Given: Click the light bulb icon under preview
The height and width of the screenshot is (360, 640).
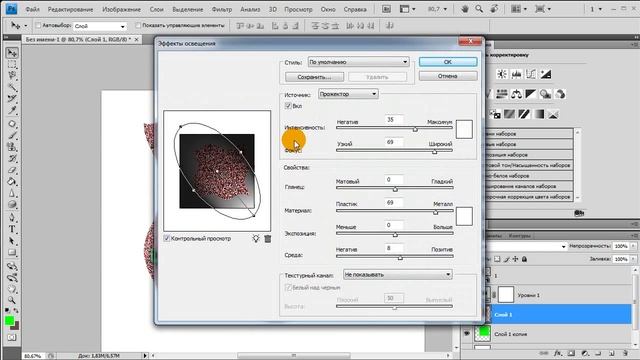Looking at the screenshot, I should (x=256, y=238).
